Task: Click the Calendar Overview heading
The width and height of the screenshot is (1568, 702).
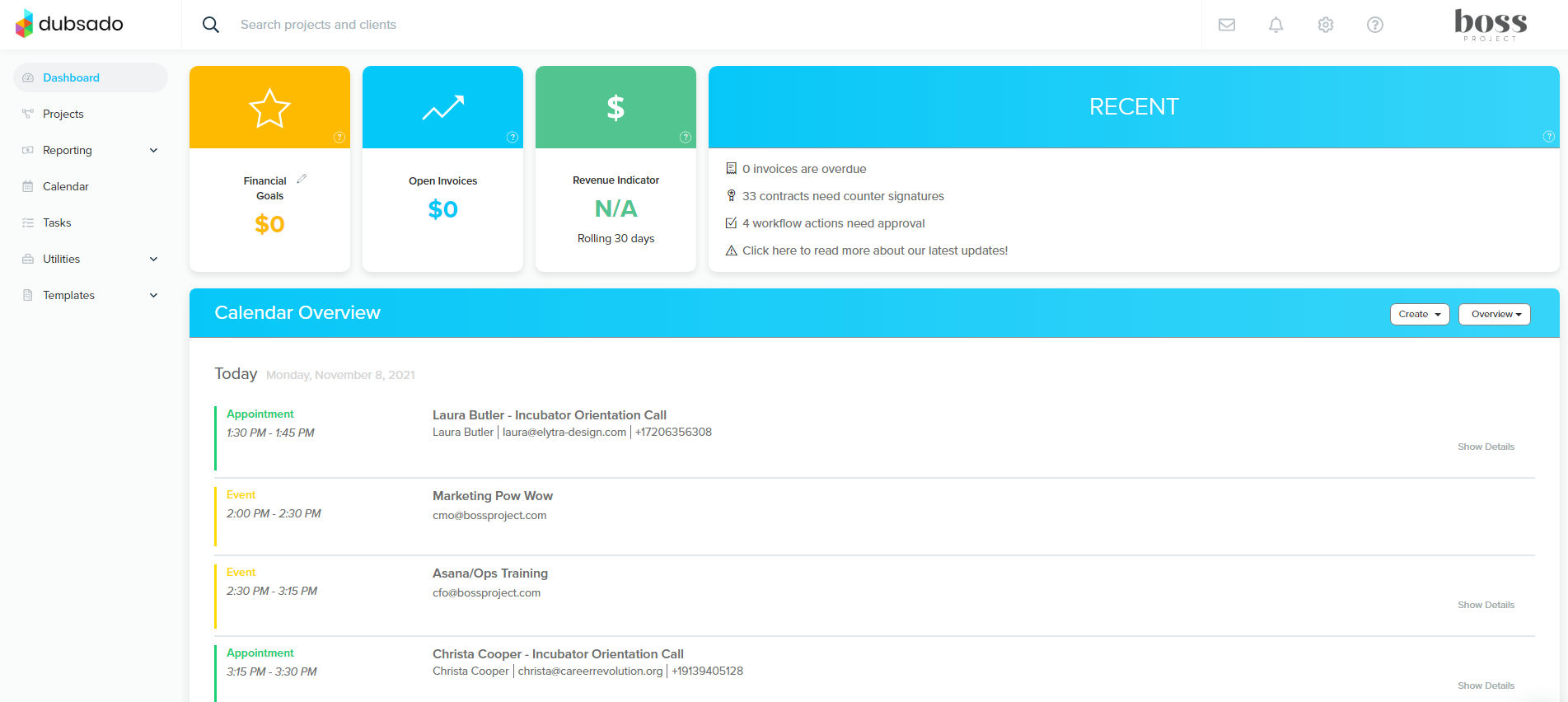Action: [x=297, y=313]
